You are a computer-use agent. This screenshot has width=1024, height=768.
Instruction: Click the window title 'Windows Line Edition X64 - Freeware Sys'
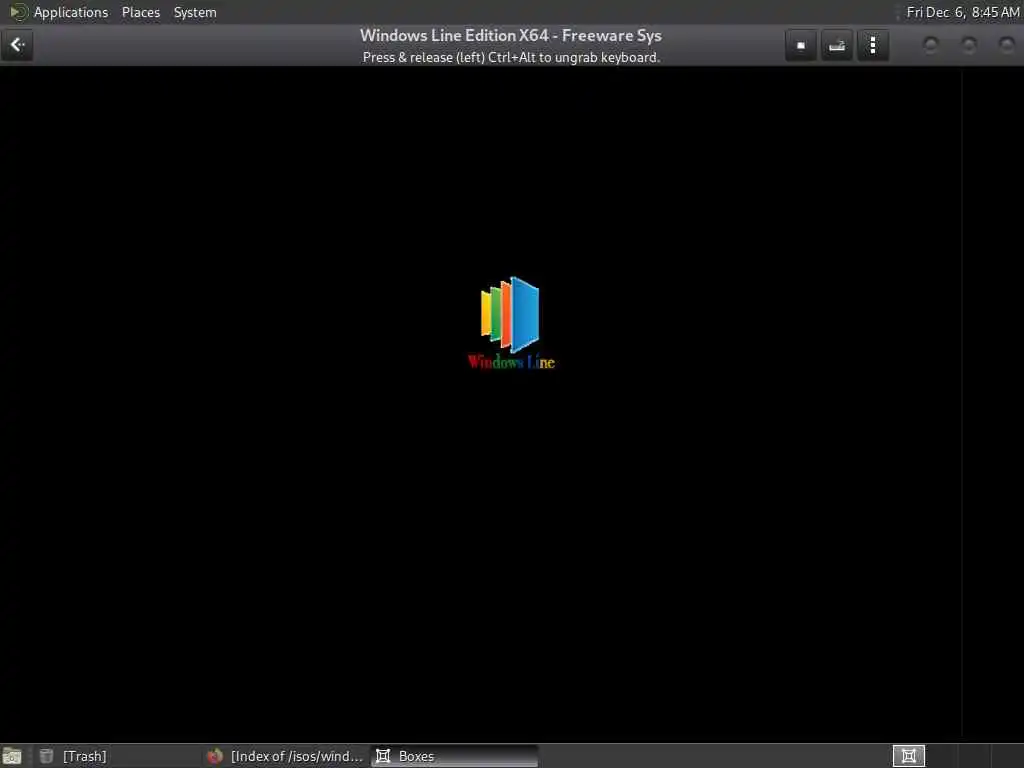(x=511, y=35)
